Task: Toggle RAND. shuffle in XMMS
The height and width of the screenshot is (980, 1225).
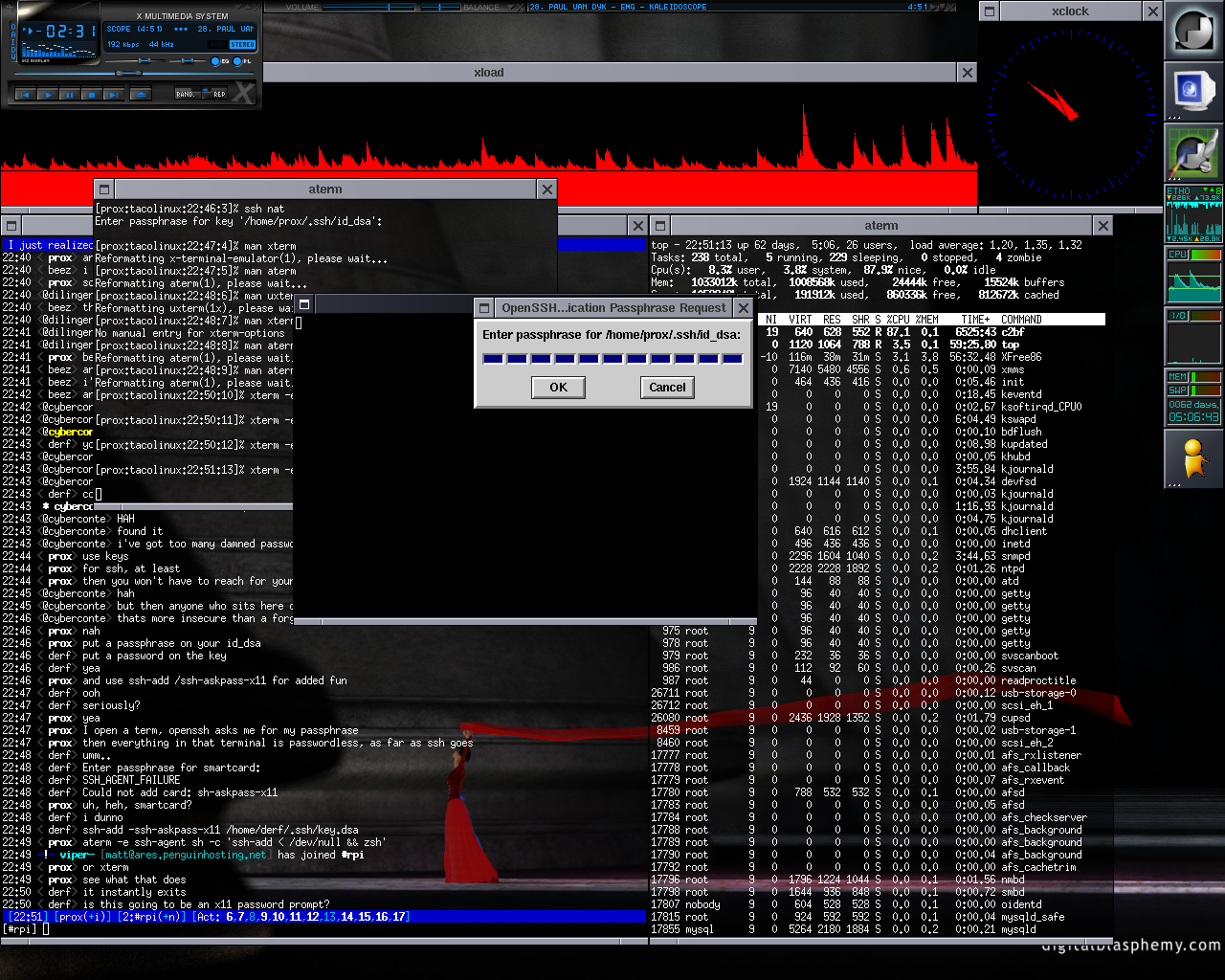Action: point(188,93)
